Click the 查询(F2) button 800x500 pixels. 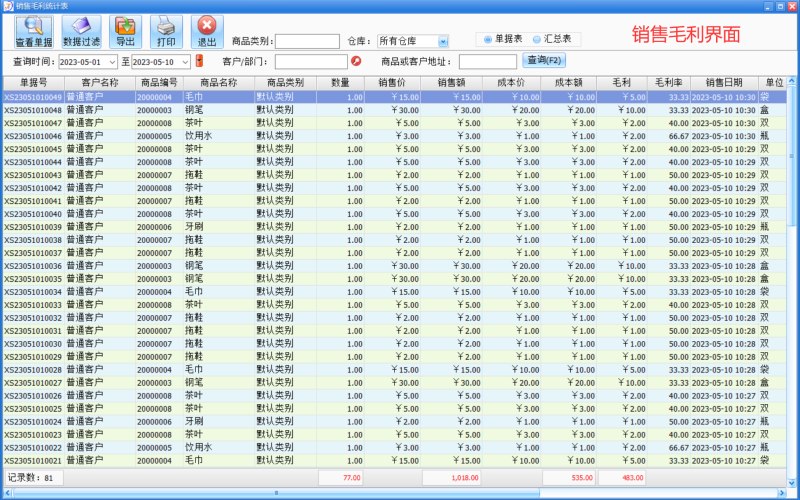[544, 61]
